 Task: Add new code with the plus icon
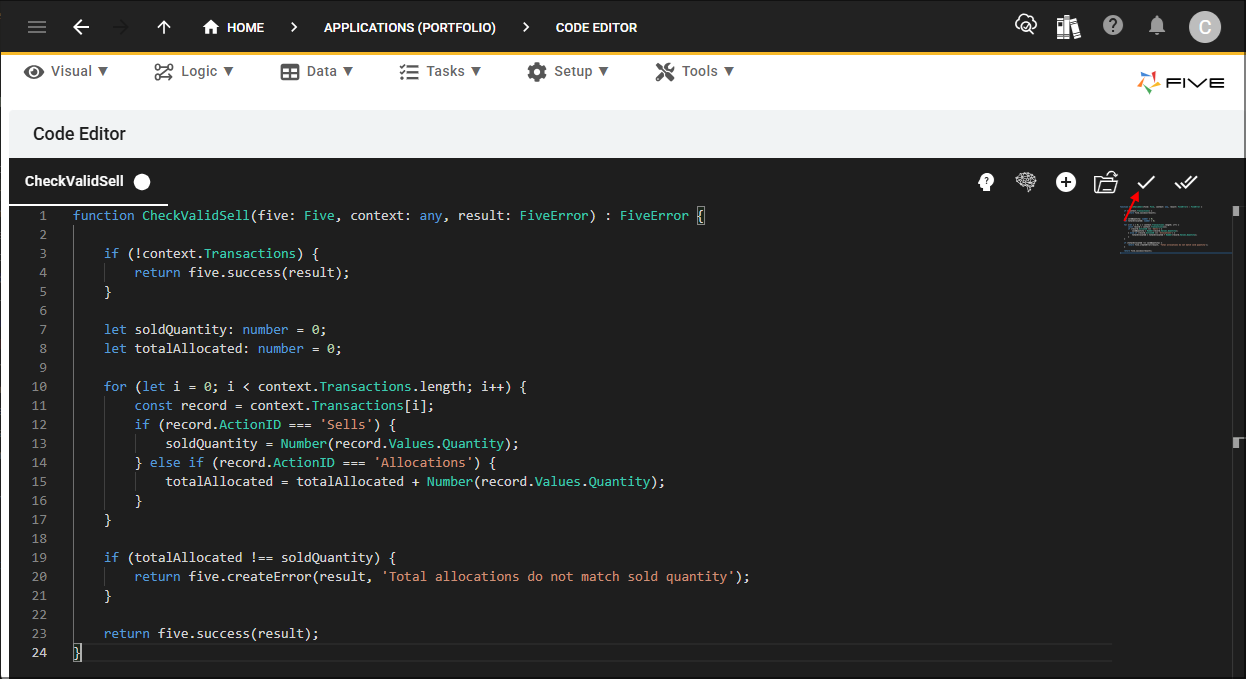point(1066,182)
